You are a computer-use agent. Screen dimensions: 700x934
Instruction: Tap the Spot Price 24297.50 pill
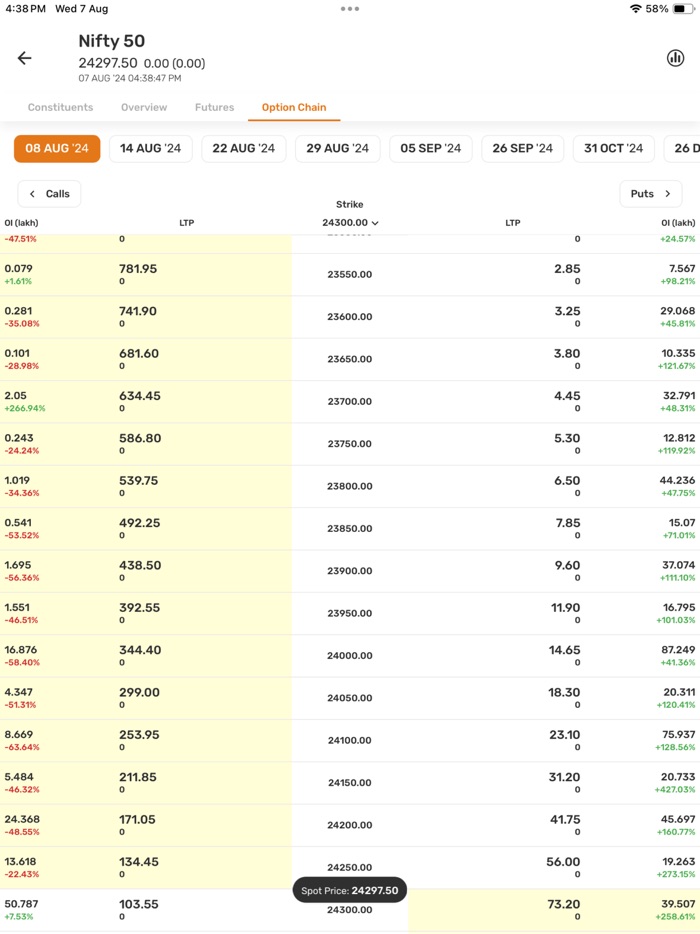pyautogui.click(x=349, y=889)
